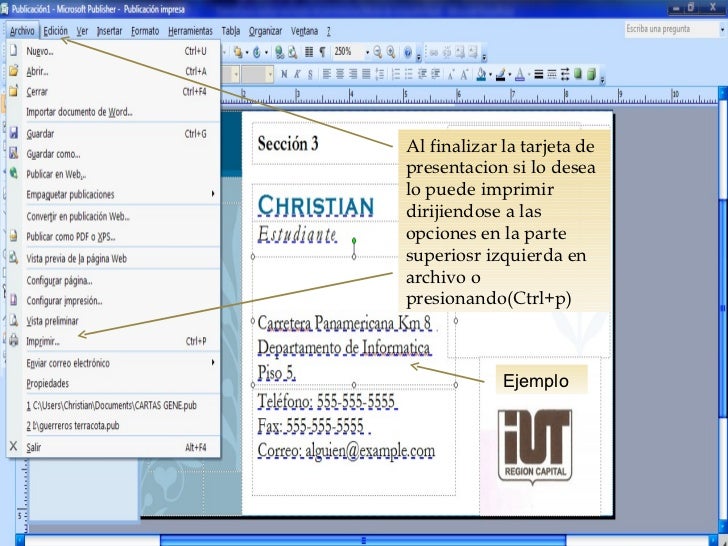The width and height of the screenshot is (728, 546).
Task: Open recent file guerreros terracota.pub
Action: point(113,425)
